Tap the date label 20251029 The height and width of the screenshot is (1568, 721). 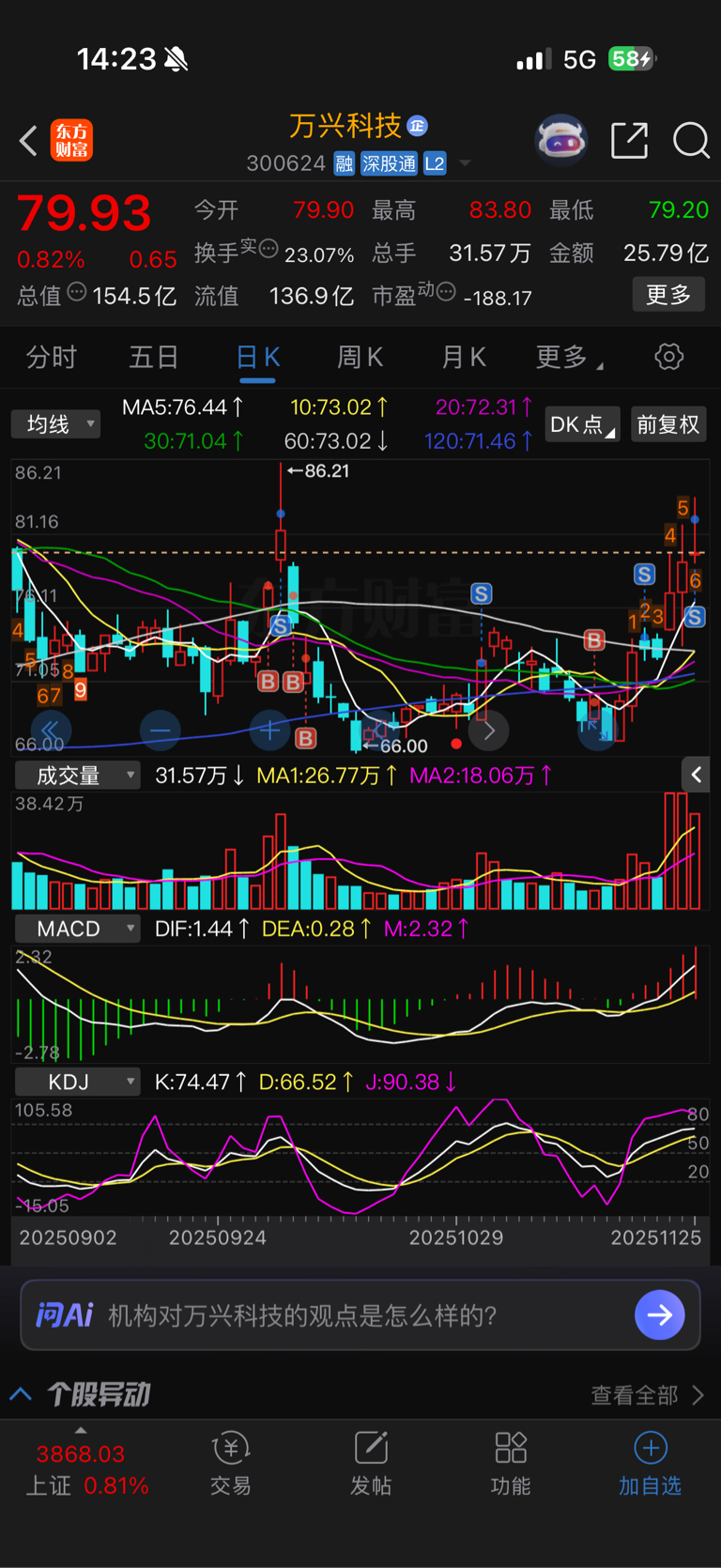tap(456, 1237)
